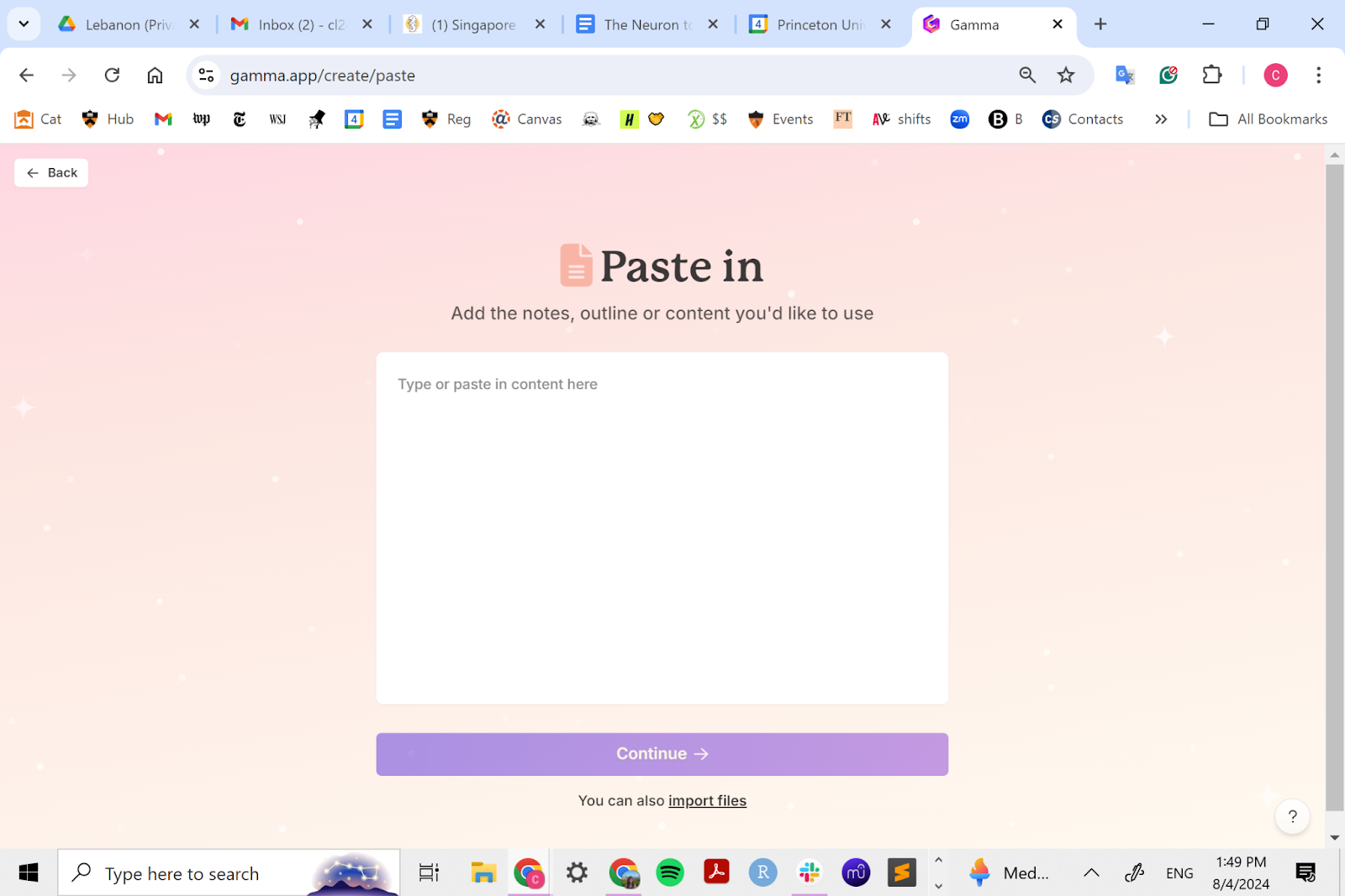Screen dimensions: 1345x896
Task: Open the notification center icon
Action: pos(1305,873)
